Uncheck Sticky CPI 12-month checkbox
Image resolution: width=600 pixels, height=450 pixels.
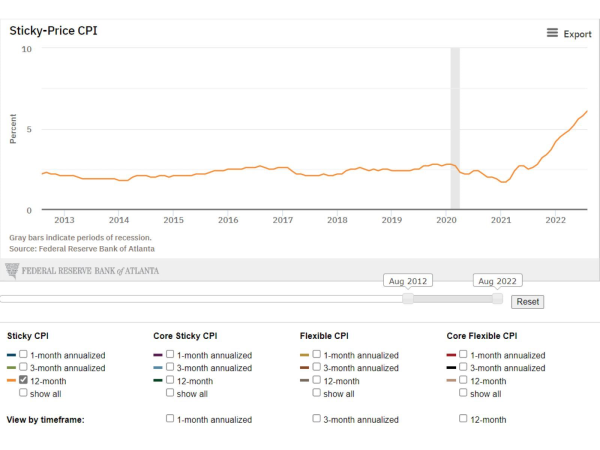click(23, 380)
